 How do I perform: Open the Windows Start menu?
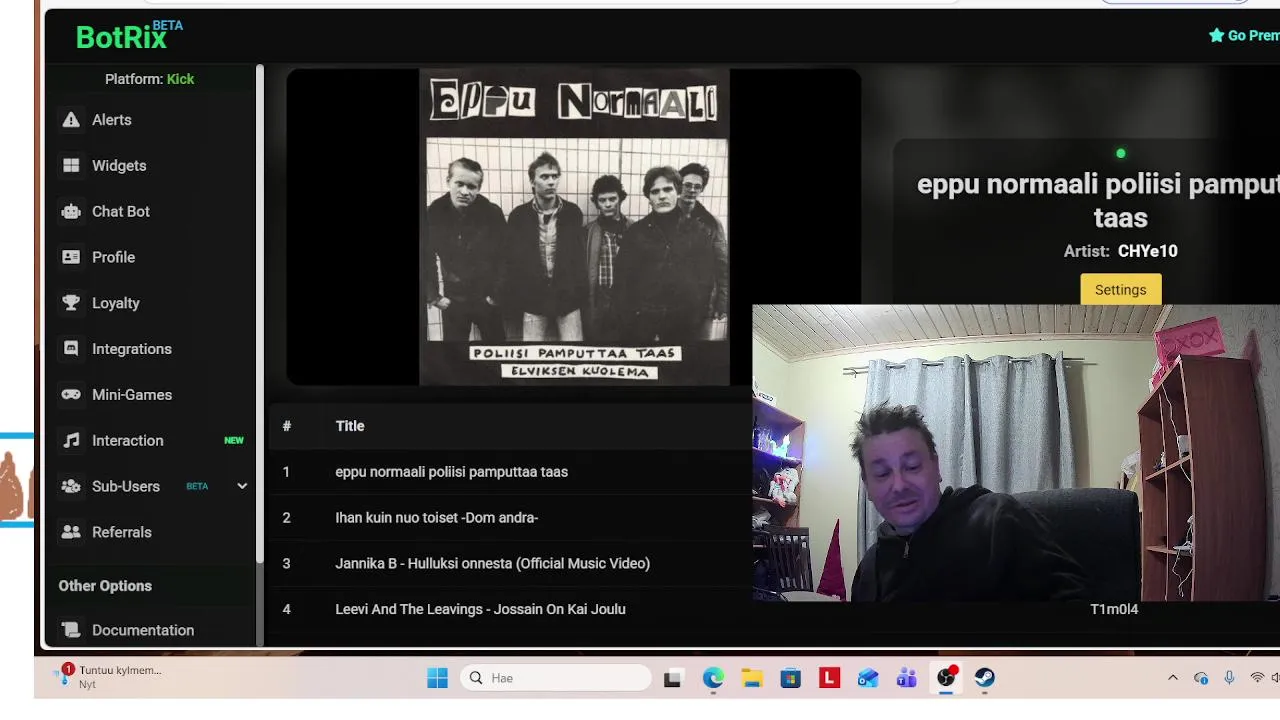437,678
